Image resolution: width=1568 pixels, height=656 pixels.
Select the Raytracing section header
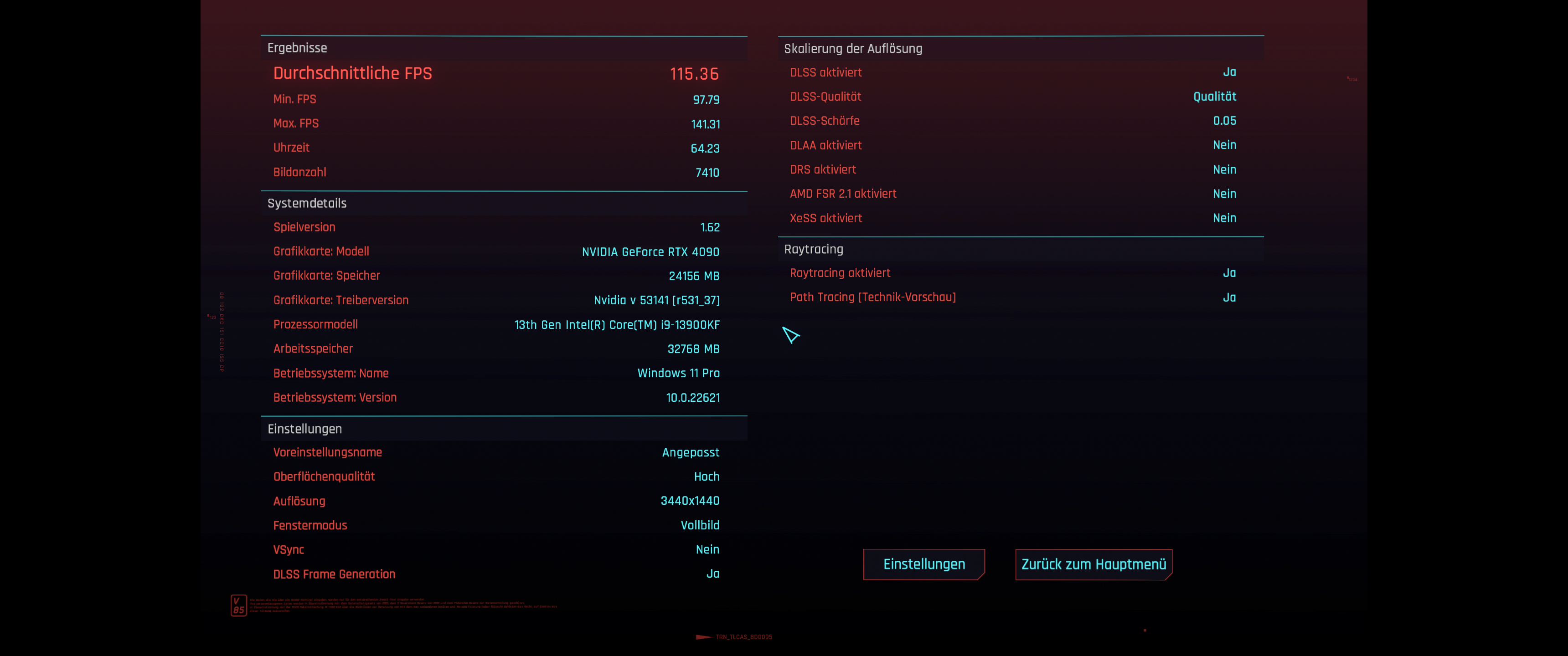point(813,249)
